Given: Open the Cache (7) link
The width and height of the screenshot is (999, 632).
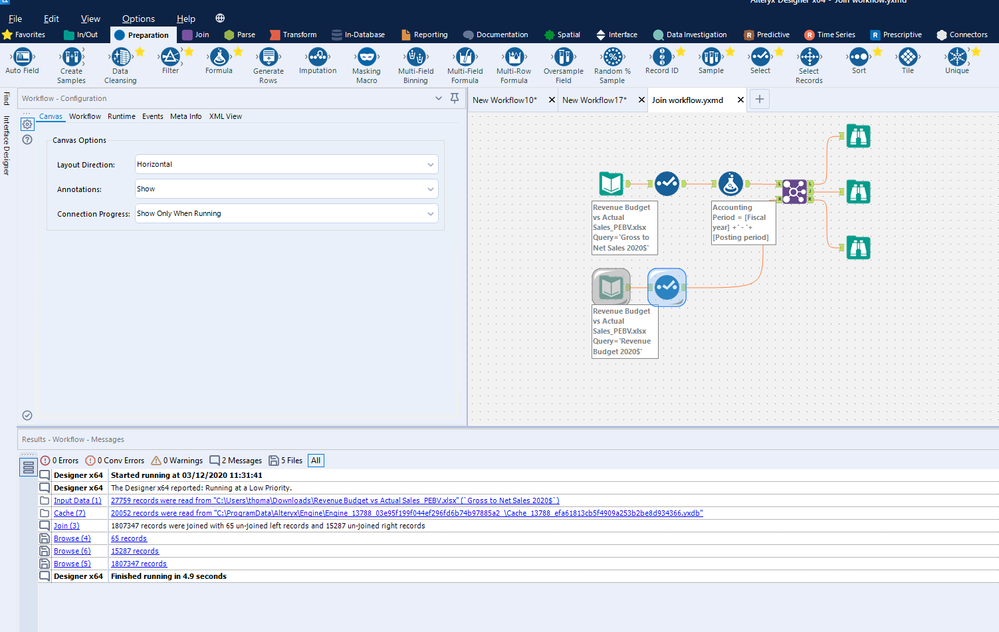Looking at the screenshot, I should (69, 513).
